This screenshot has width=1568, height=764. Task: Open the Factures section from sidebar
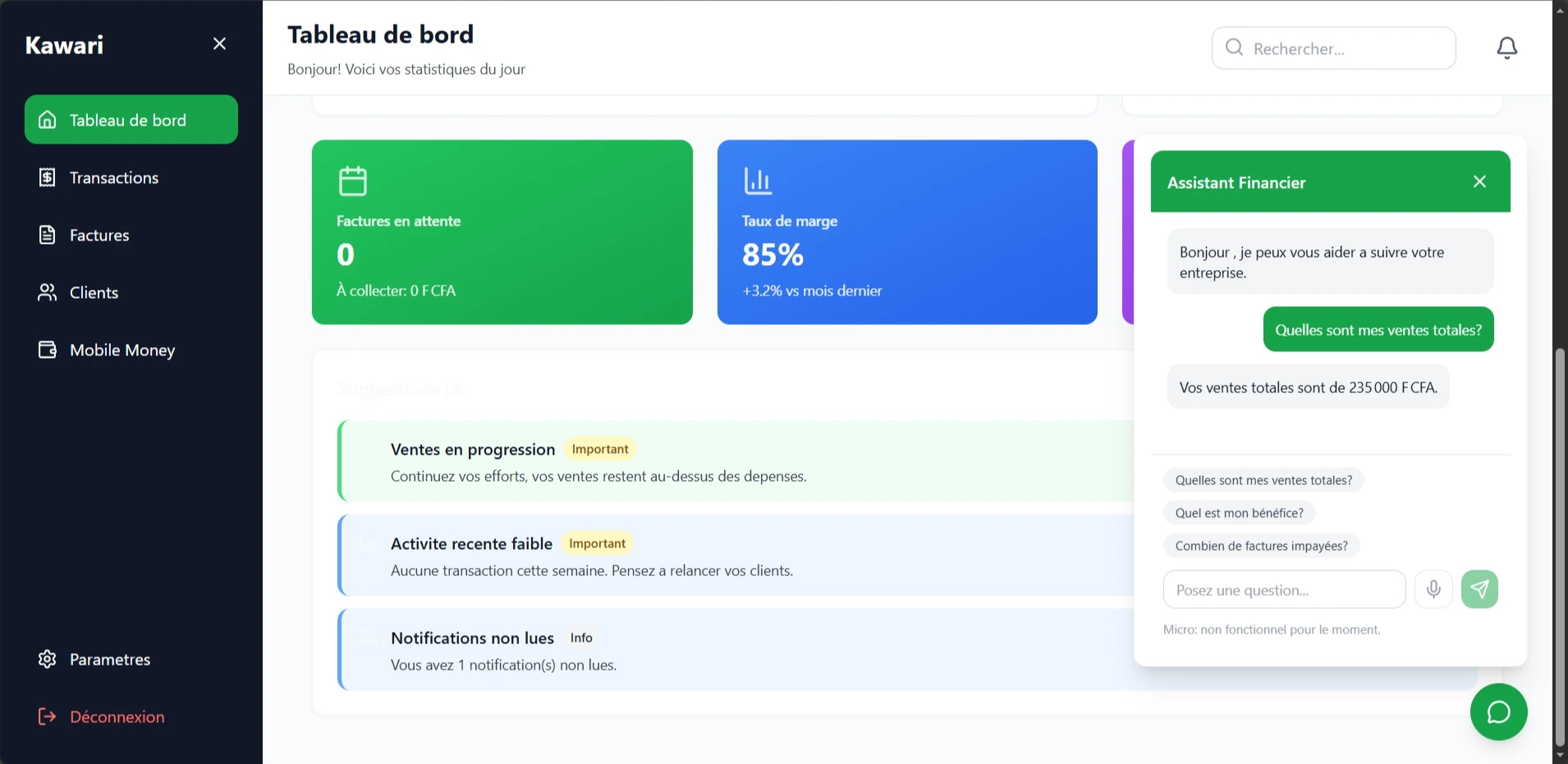click(x=98, y=235)
